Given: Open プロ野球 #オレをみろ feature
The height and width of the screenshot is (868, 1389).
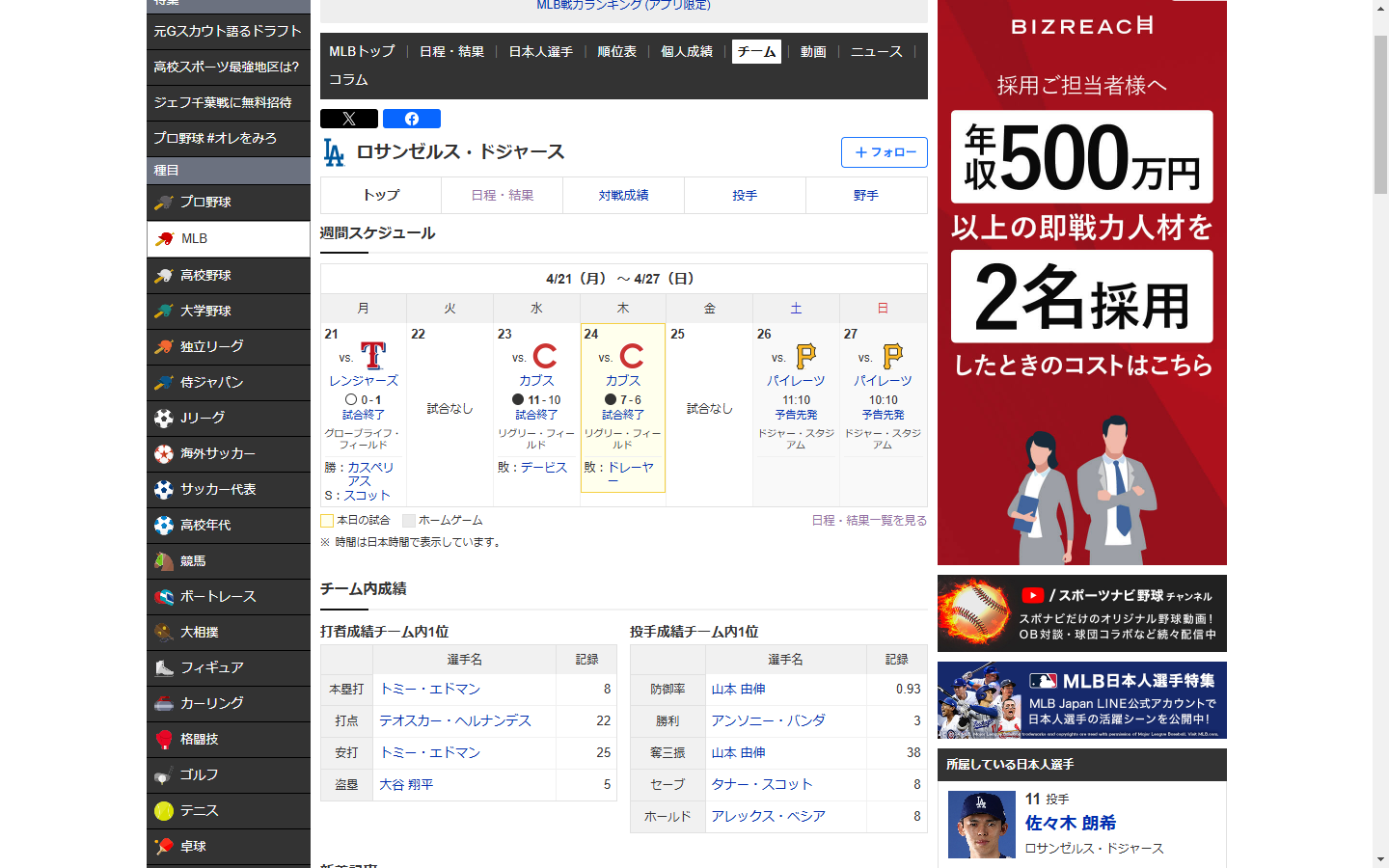Looking at the screenshot, I should [229, 138].
